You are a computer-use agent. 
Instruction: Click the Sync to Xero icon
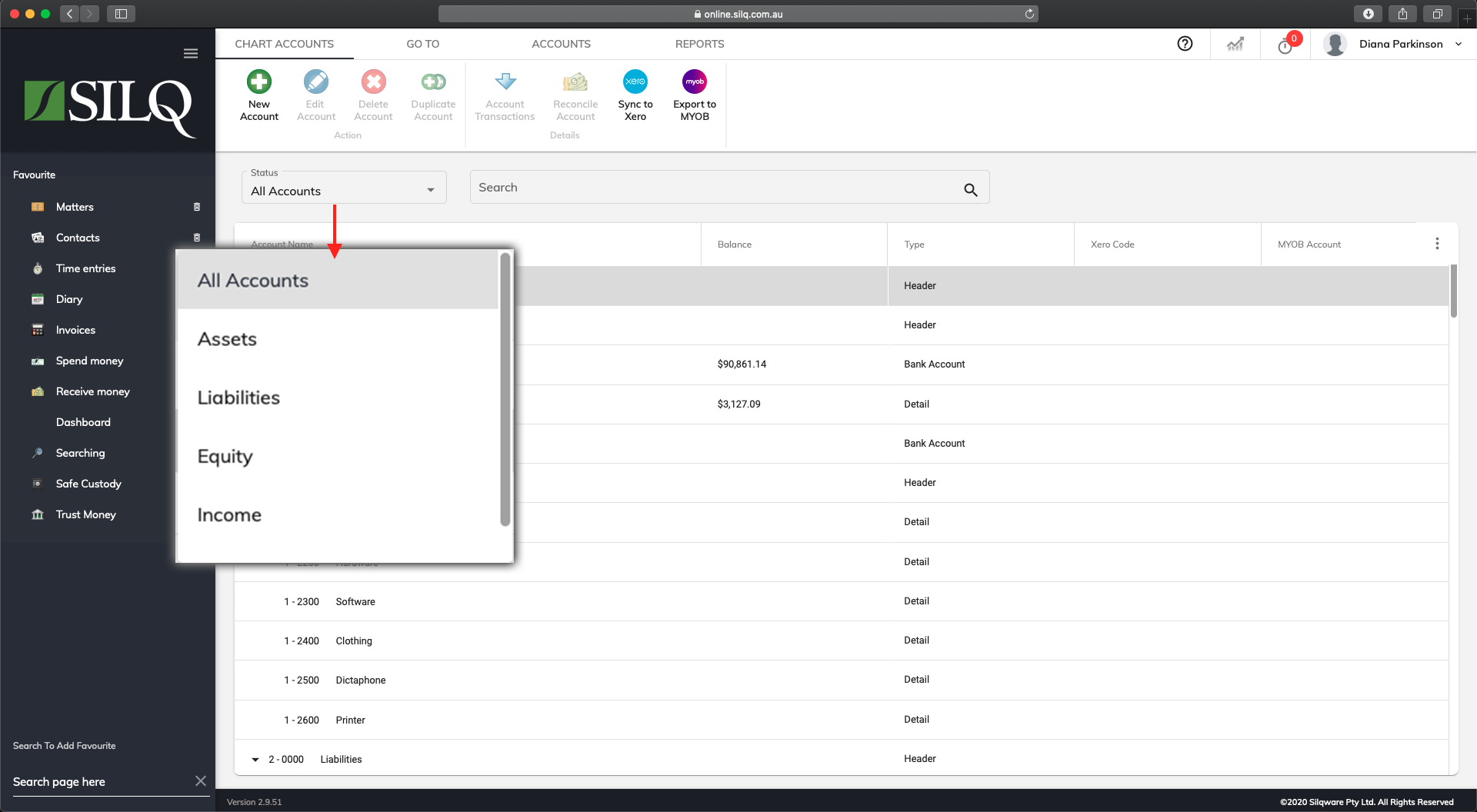pos(635,82)
